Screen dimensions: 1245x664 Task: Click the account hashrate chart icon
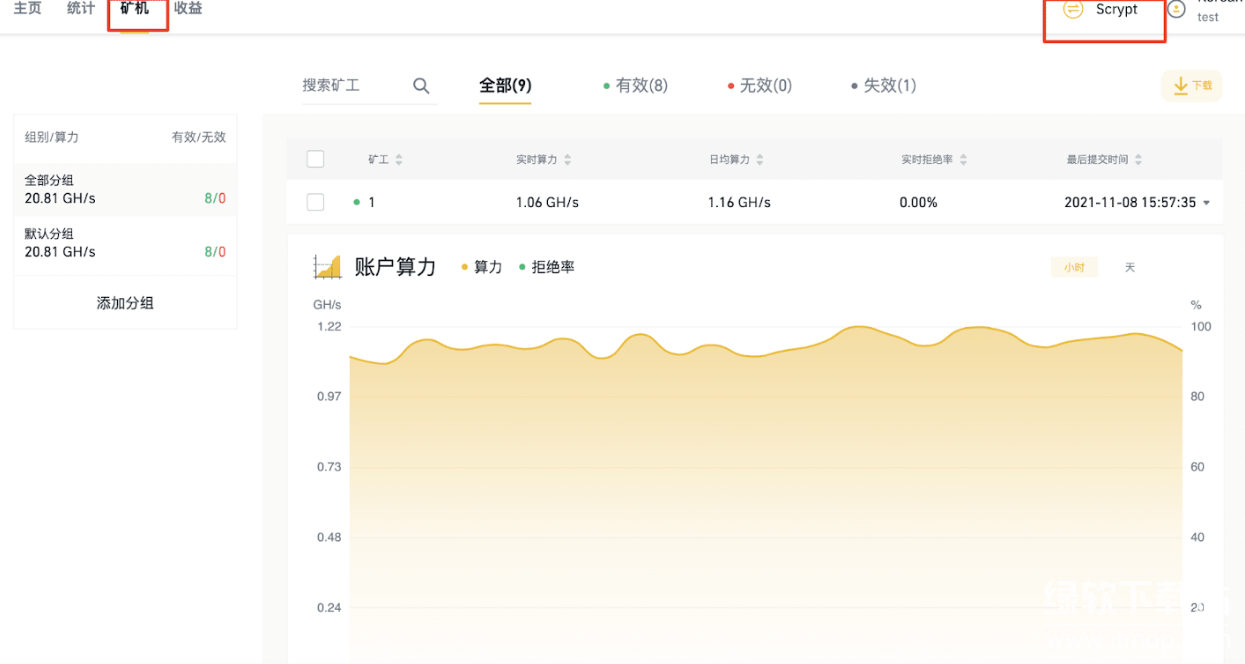327,267
